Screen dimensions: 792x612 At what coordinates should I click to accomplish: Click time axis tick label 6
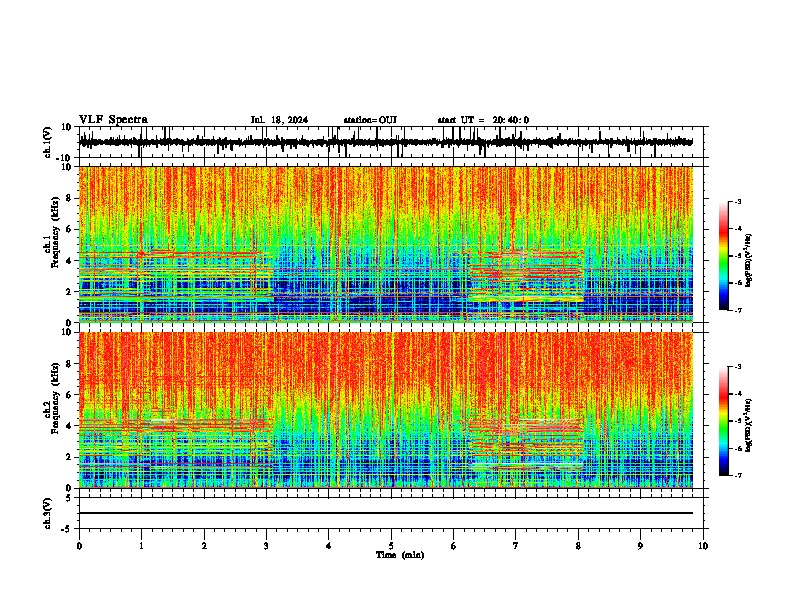[x=454, y=546]
